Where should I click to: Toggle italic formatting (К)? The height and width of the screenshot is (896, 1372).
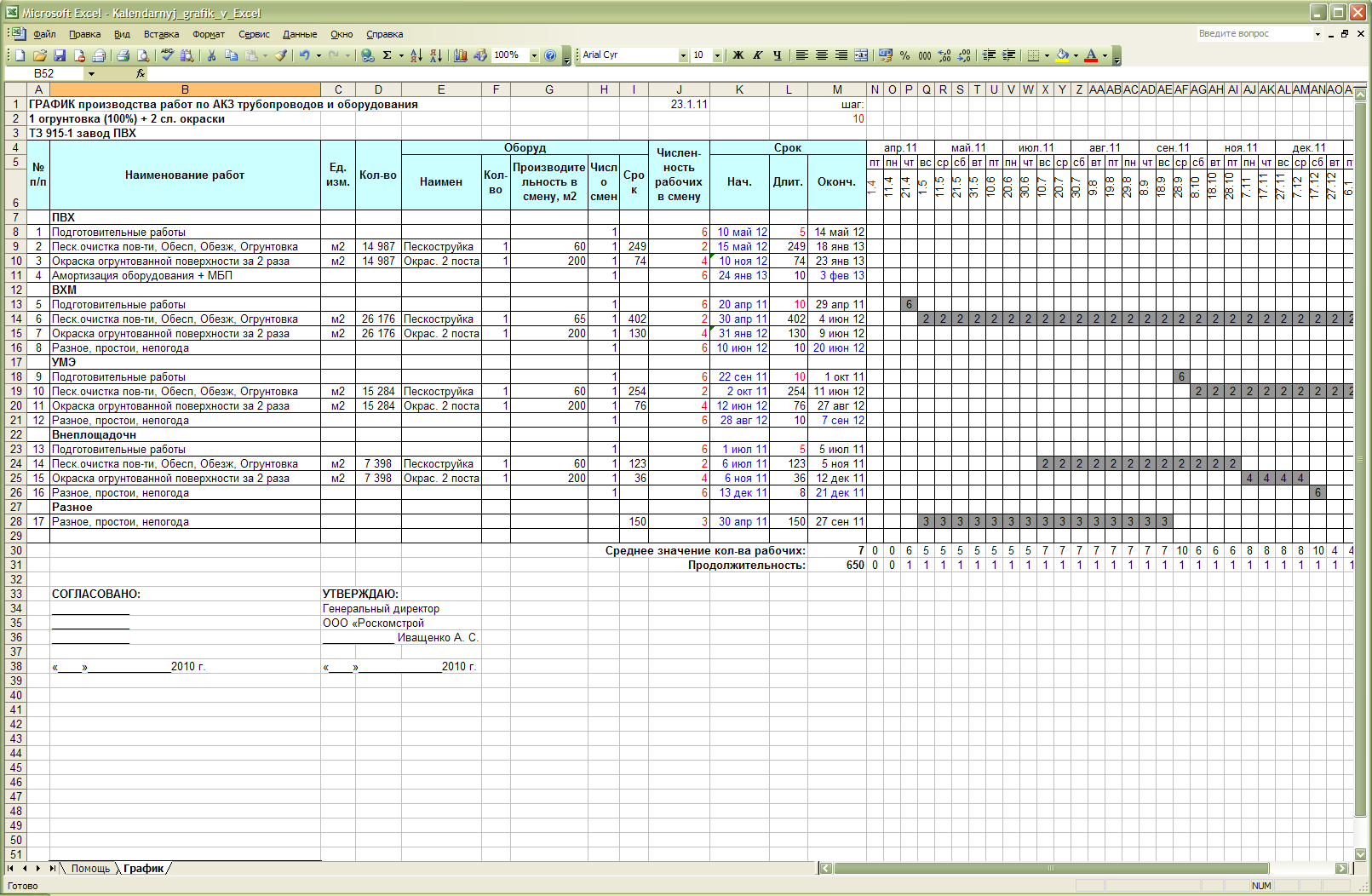(x=757, y=55)
